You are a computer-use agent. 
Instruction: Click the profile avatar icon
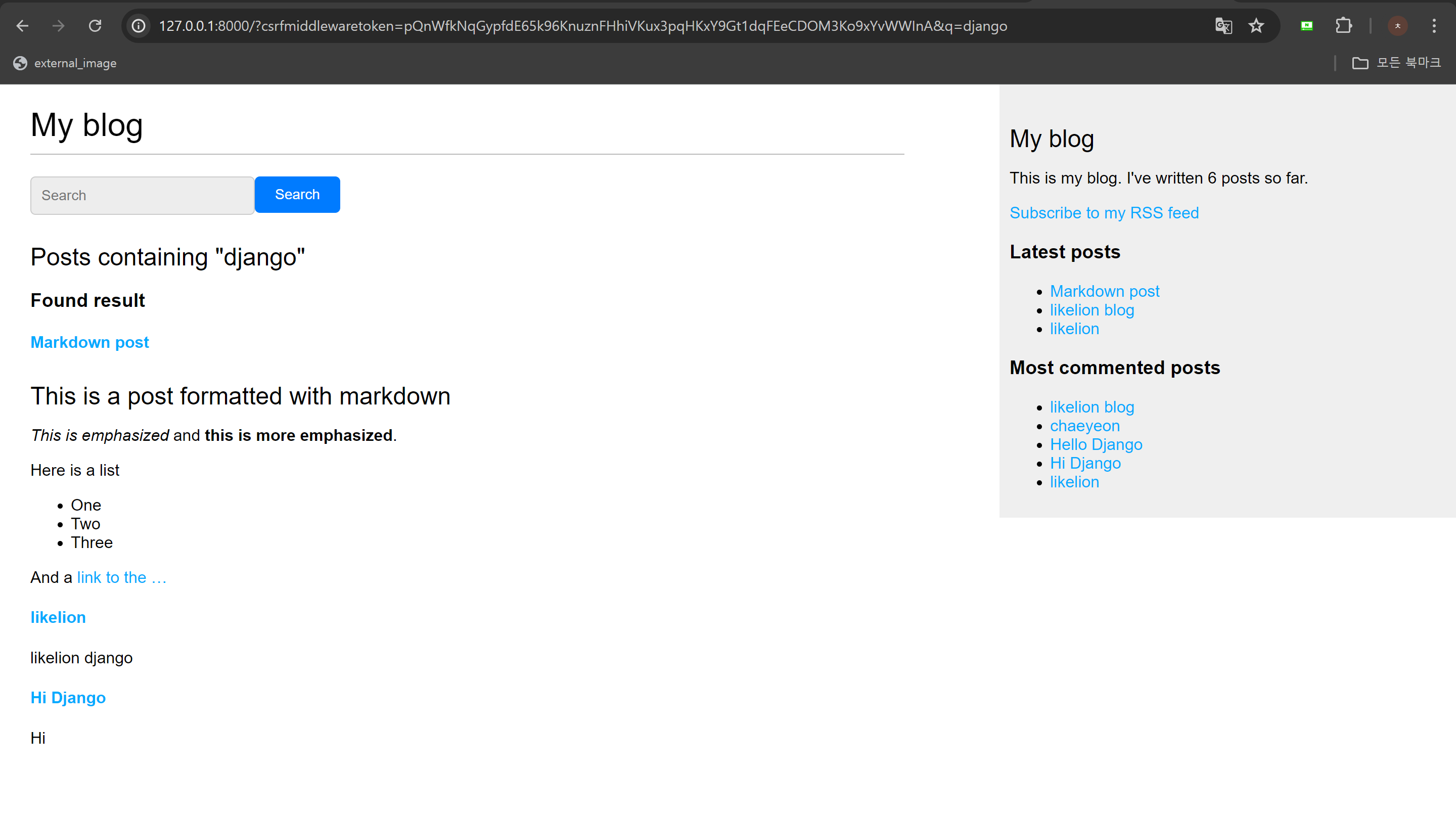[1397, 26]
